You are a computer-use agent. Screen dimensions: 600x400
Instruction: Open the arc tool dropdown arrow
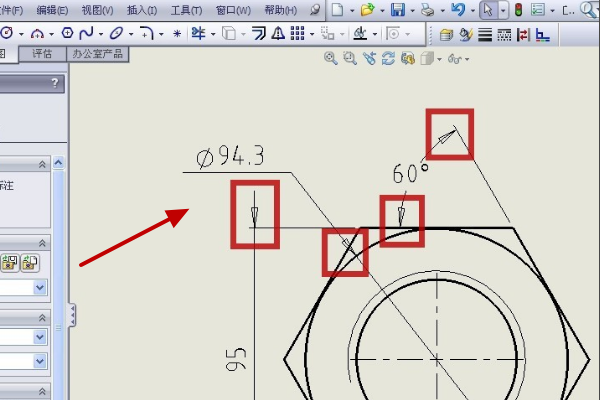coord(52,34)
